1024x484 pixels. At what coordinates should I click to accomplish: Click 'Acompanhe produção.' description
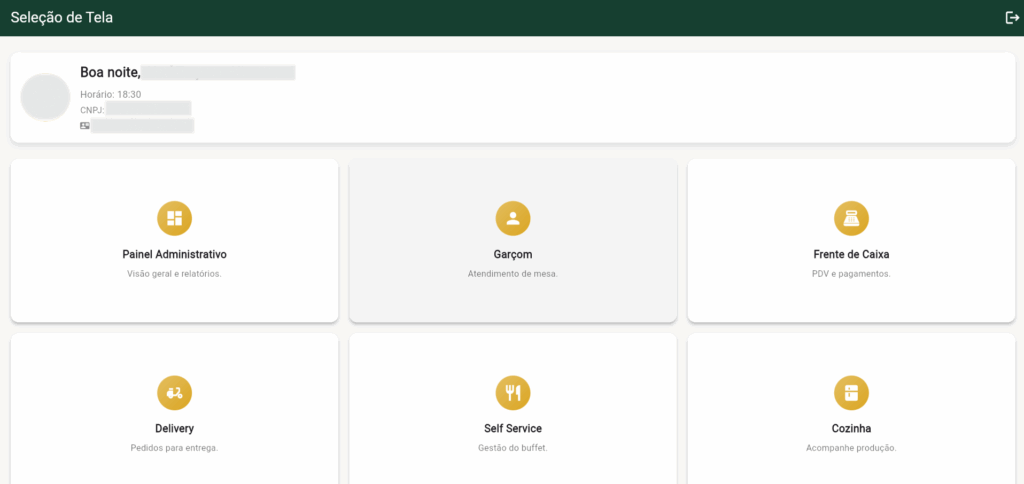(851, 448)
